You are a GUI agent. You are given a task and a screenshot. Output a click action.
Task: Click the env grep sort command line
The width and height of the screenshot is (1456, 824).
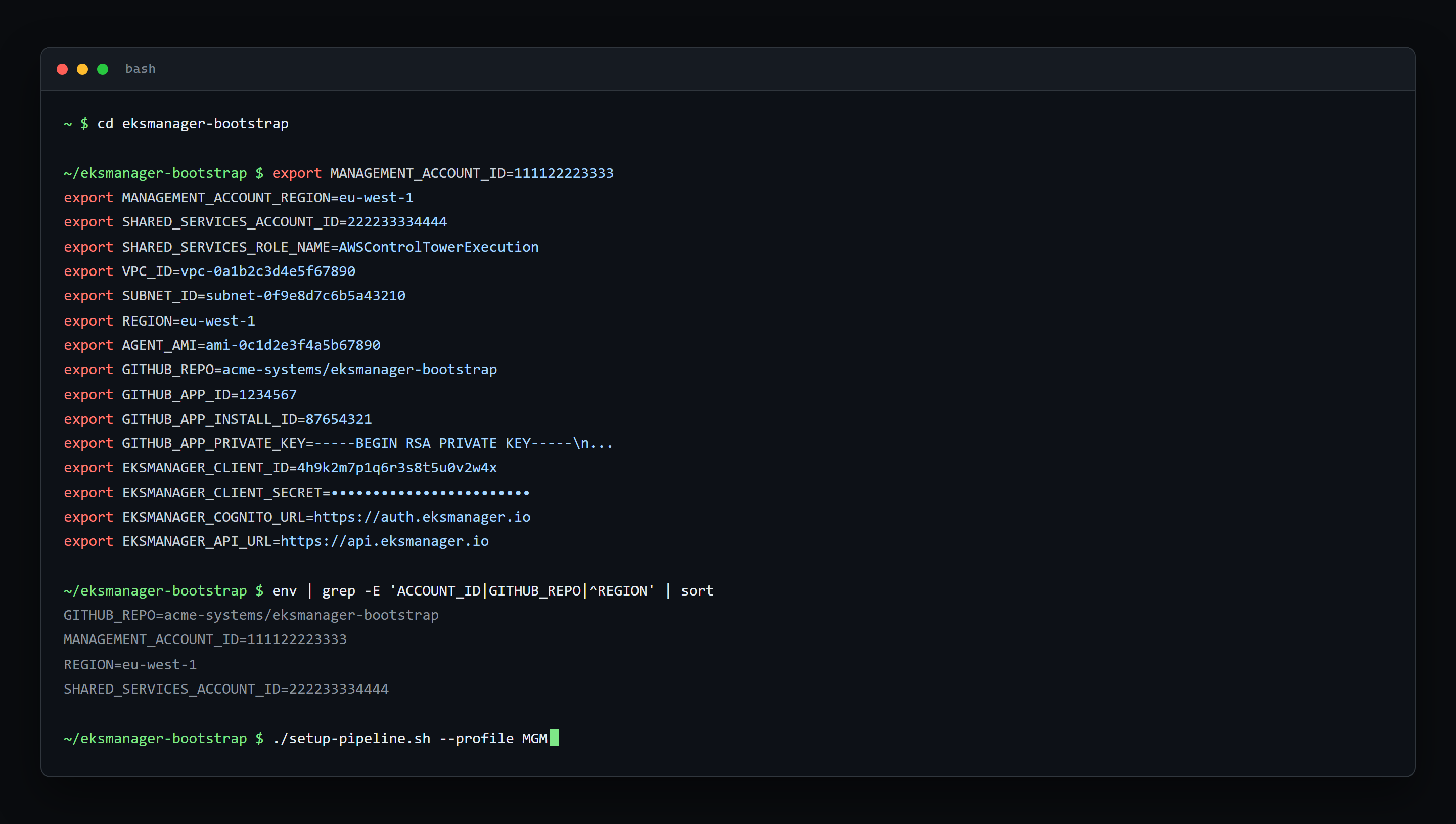493,591
